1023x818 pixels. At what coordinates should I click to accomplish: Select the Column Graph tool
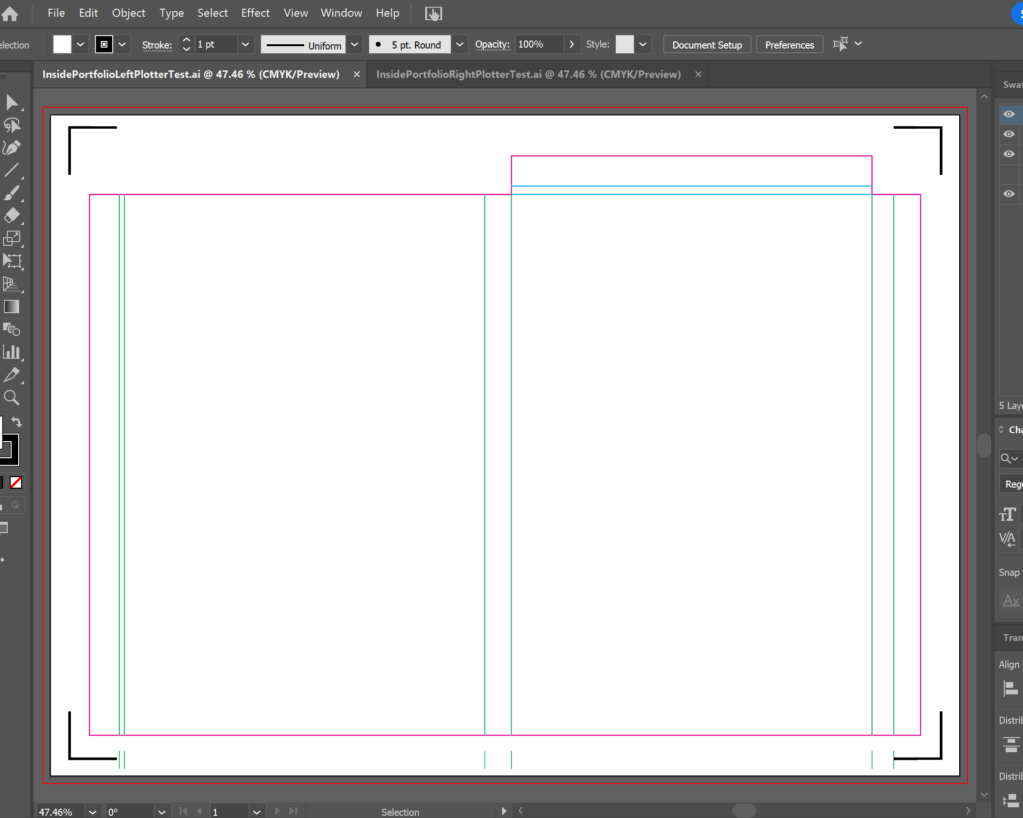12,352
